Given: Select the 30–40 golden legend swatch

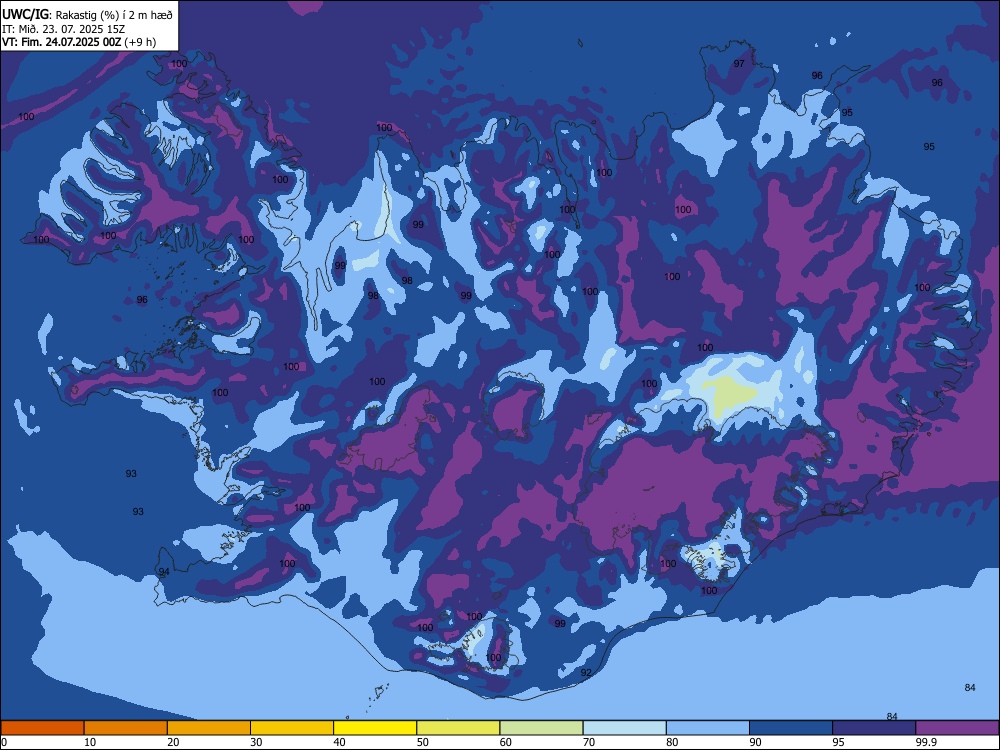Looking at the screenshot, I should pyautogui.click(x=292, y=728).
